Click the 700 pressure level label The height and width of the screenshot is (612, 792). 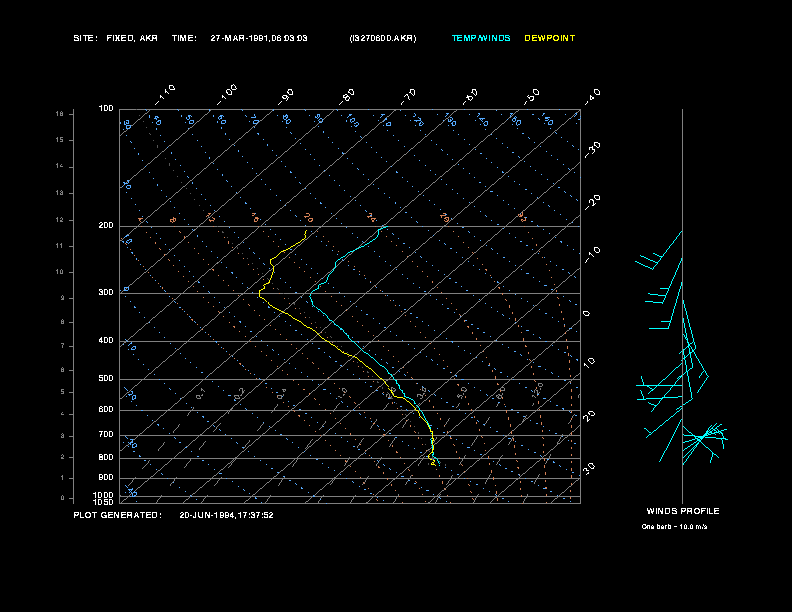(106, 434)
